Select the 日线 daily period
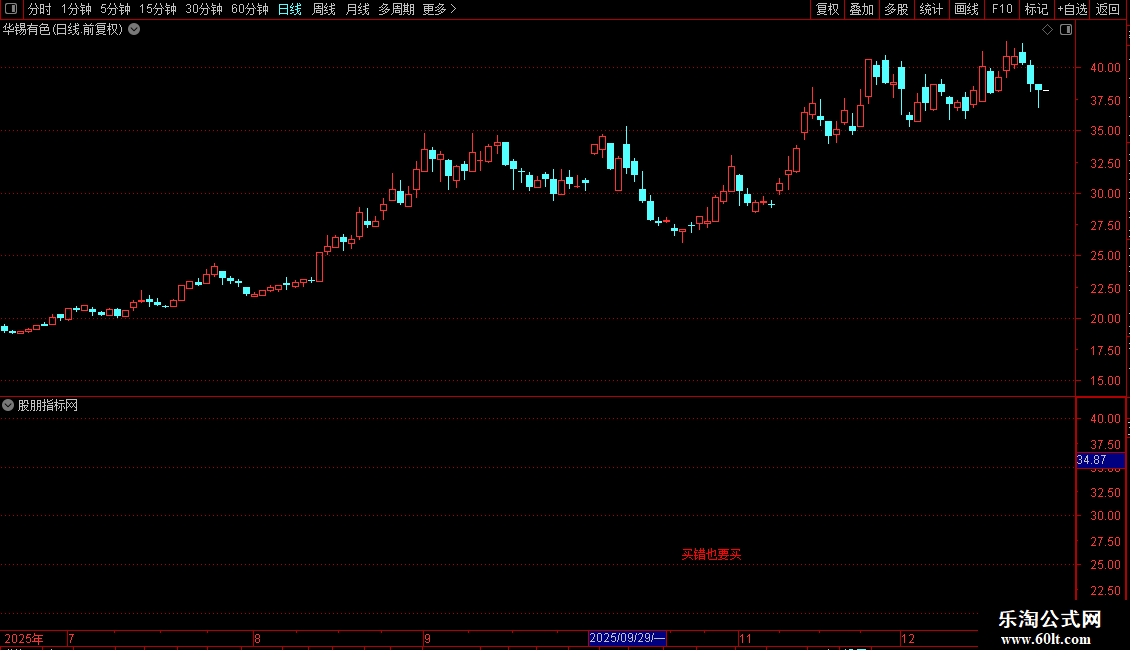This screenshot has width=1130, height=650. pos(290,9)
